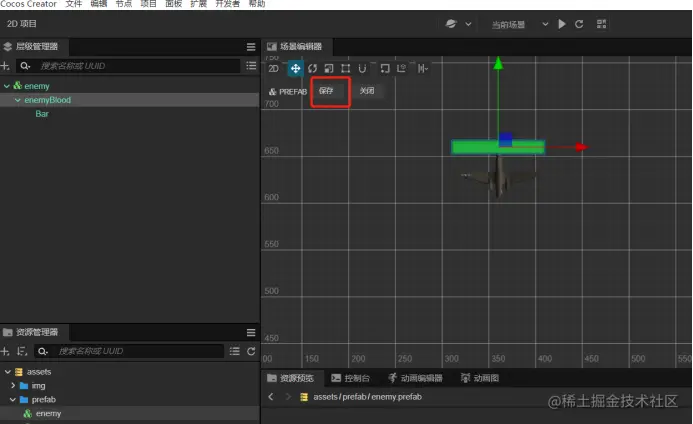The width and height of the screenshot is (693, 424).
Task: Switch to the 动画编辑器 tab
Action: click(415, 378)
